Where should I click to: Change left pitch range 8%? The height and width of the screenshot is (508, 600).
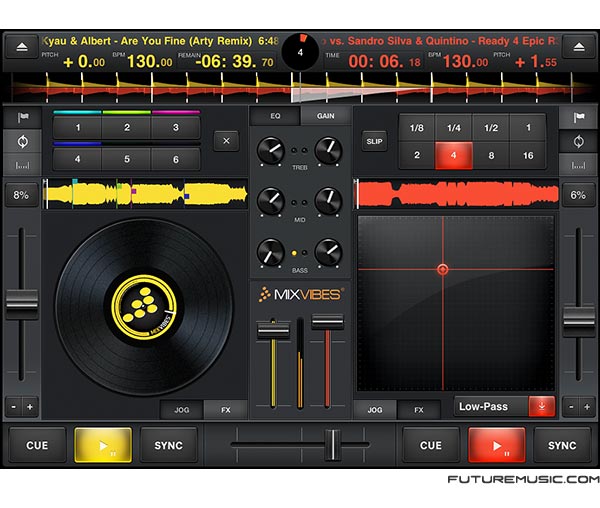[21, 195]
